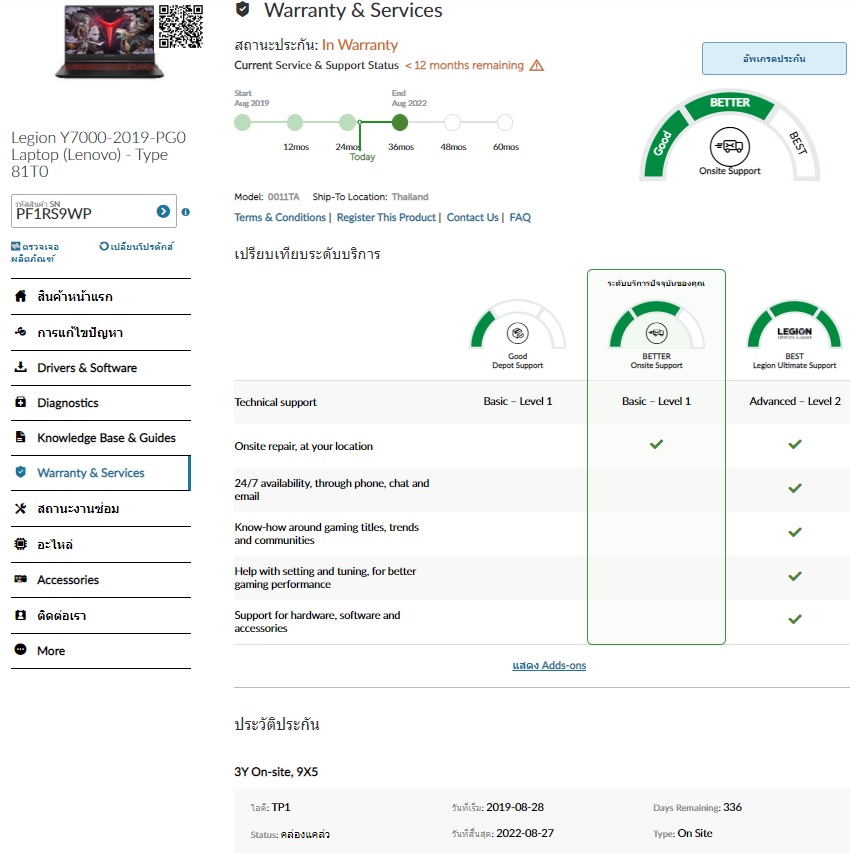Click the 60mos timeline marker

point(505,122)
